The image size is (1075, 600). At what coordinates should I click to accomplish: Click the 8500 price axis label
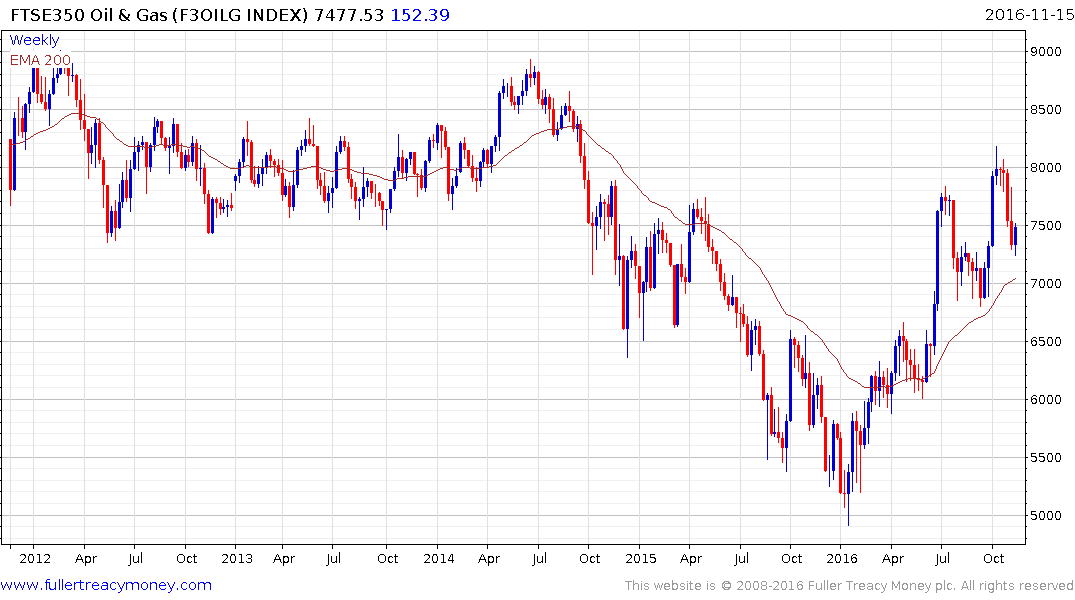(1046, 110)
